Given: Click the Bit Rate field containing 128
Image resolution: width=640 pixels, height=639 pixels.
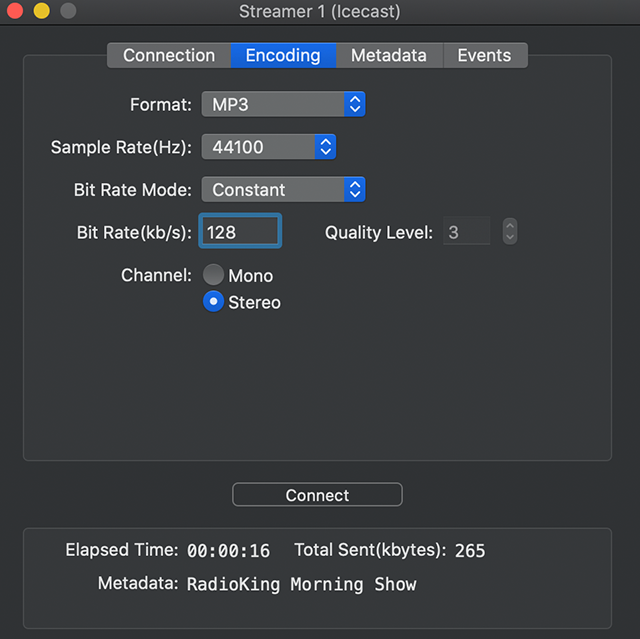Looking at the screenshot, I should tap(240, 232).
